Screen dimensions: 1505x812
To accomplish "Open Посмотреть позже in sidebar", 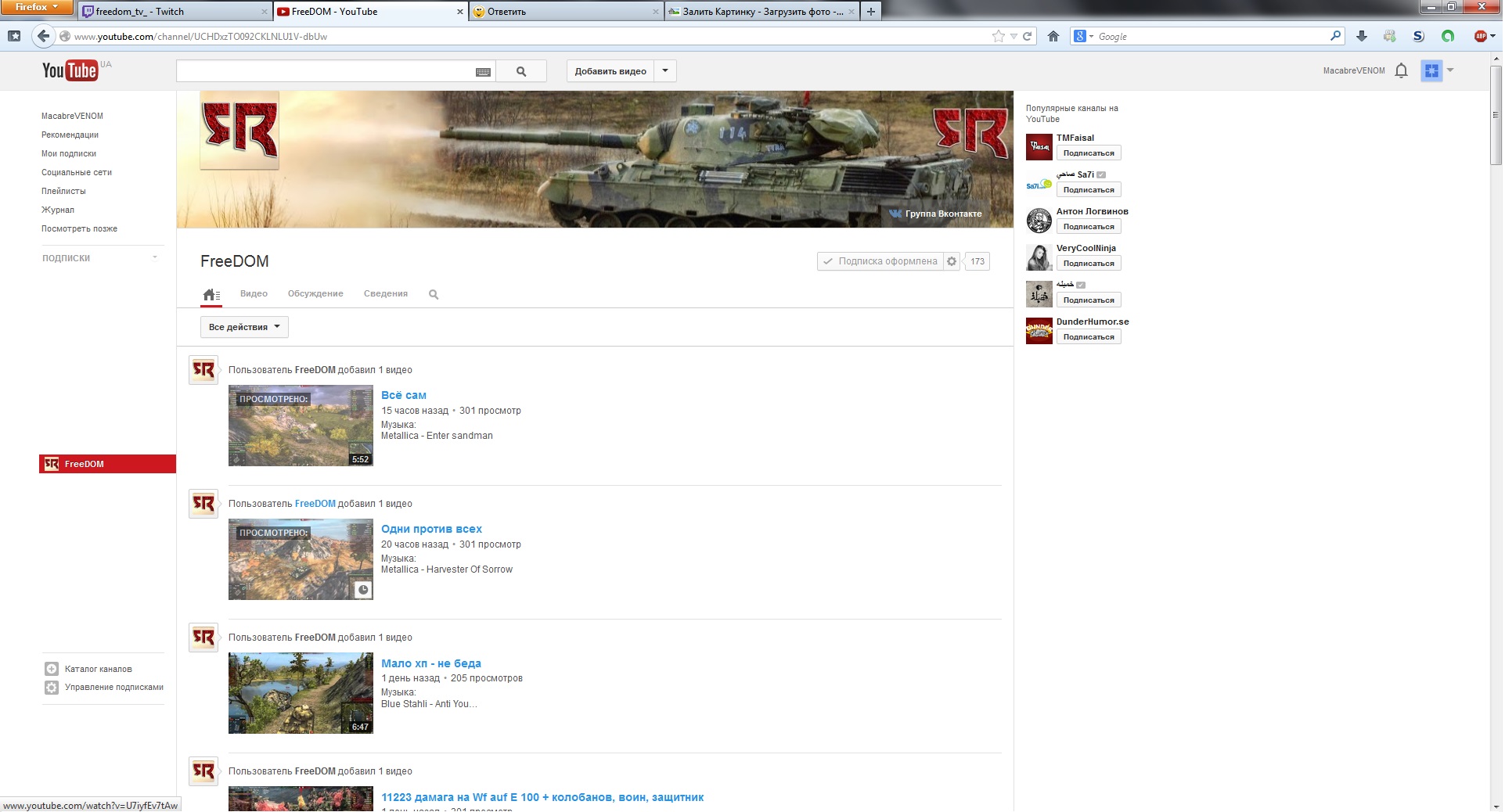I will coord(79,228).
